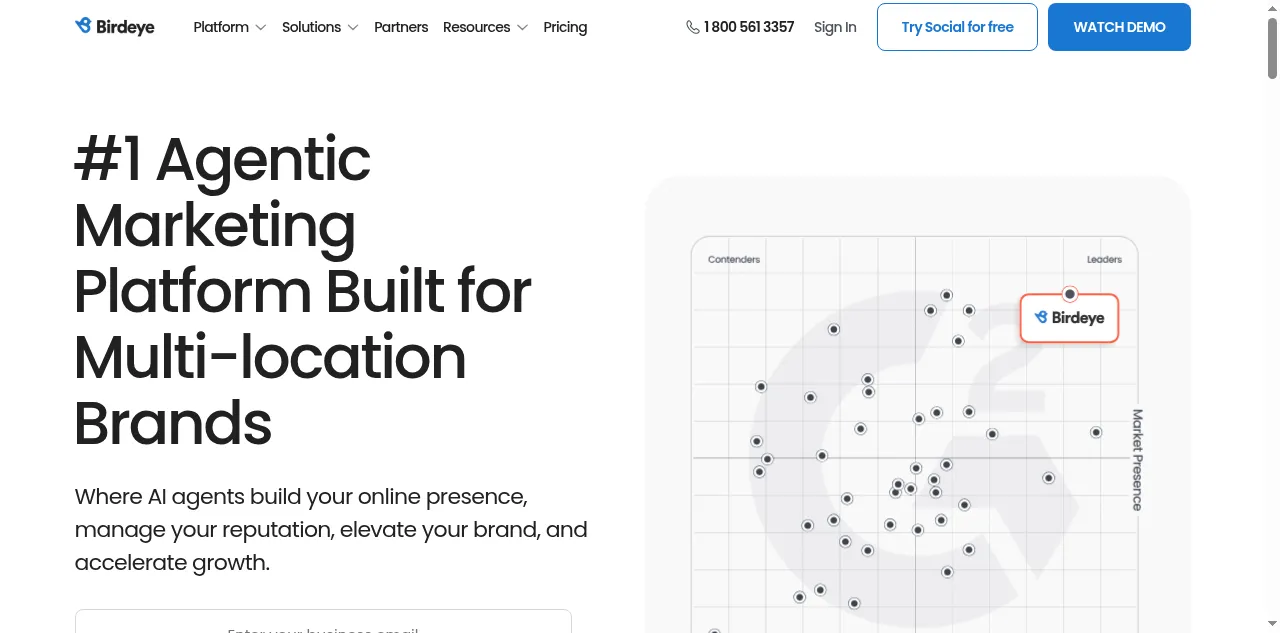1280x633 pixels.
Task: Open the Pricing menu item
Action: pos(565,27)
